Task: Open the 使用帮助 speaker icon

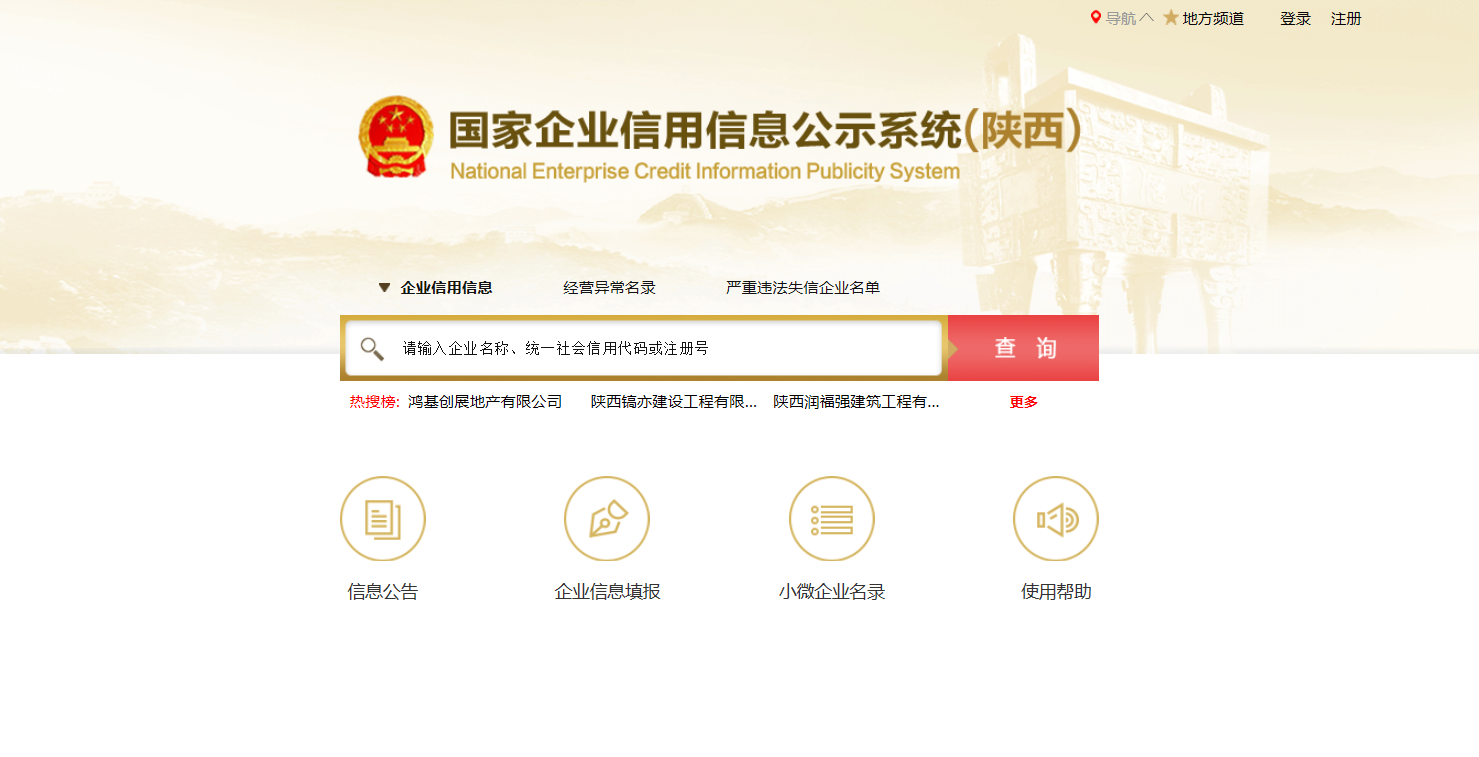Action: (x=1056, y=519)
